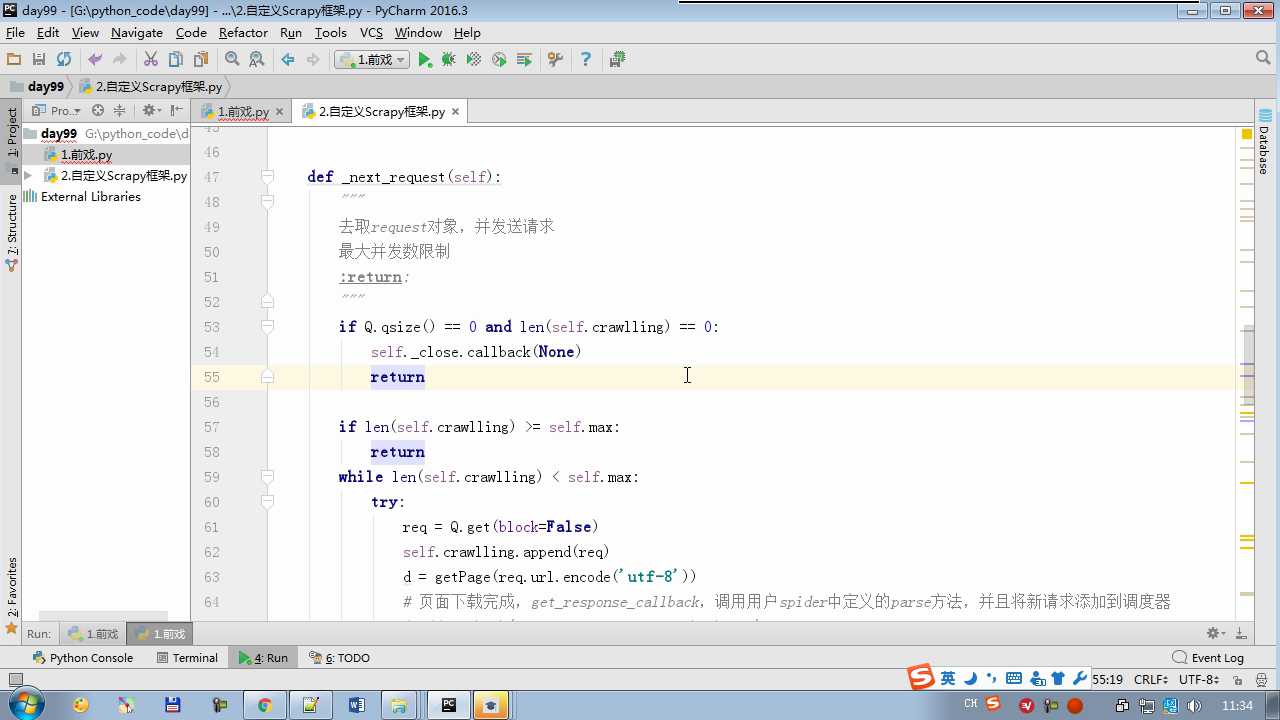Image resolution: width=1280 pixels, height=720 pixels.
Task: Select External Libraries in project tree
Action: coord(90,197)
